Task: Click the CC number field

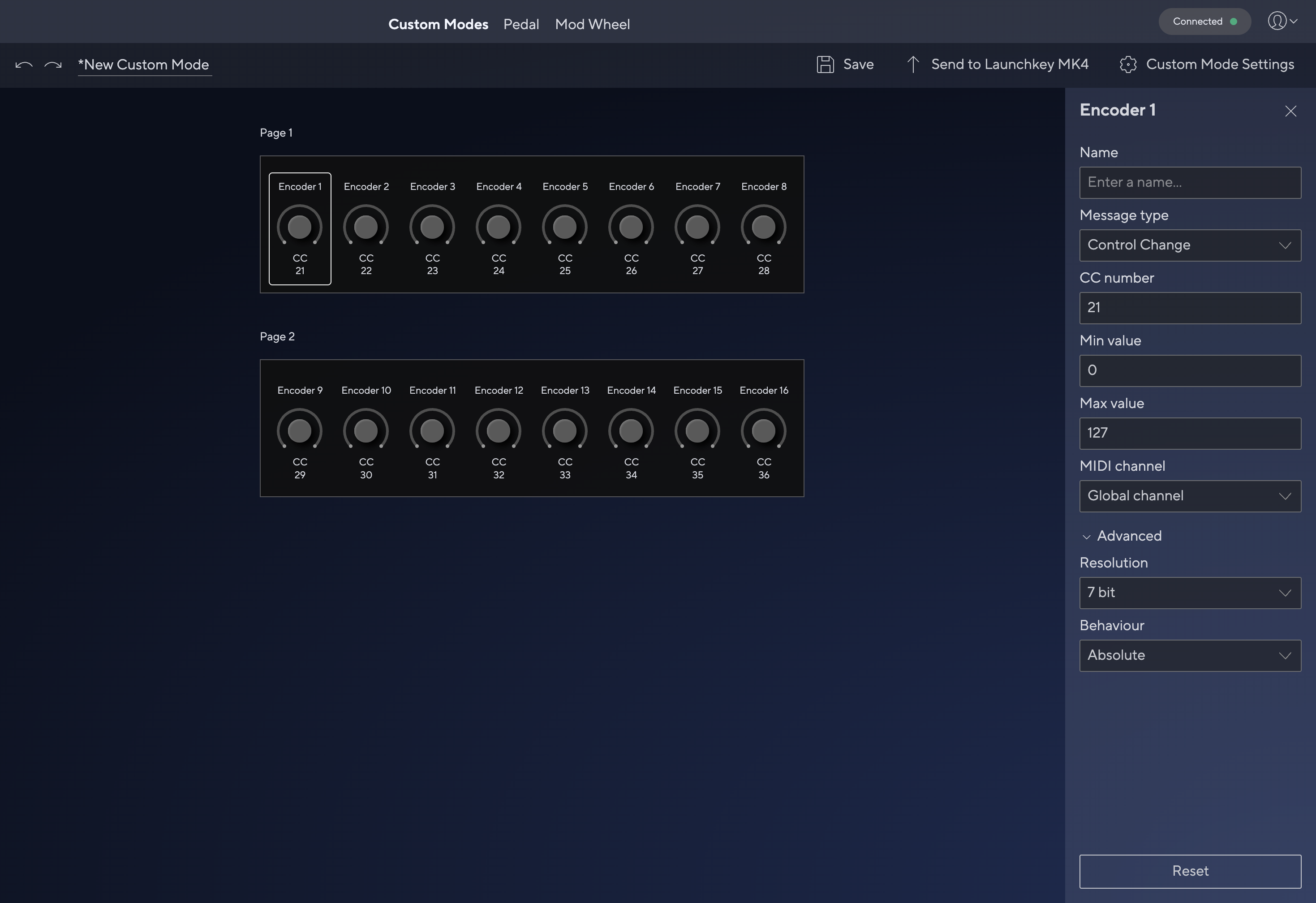Action: click(x=1190, y=308)
